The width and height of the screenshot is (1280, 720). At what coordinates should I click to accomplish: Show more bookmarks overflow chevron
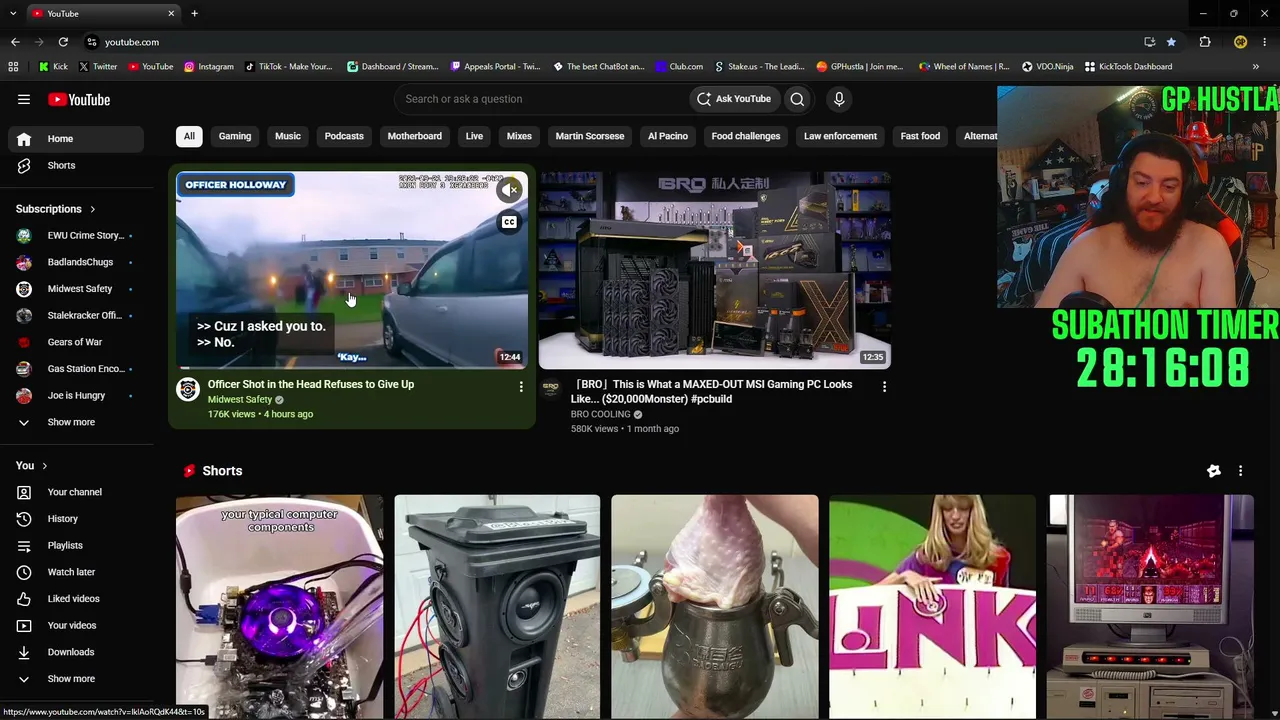click(1255, 67)
